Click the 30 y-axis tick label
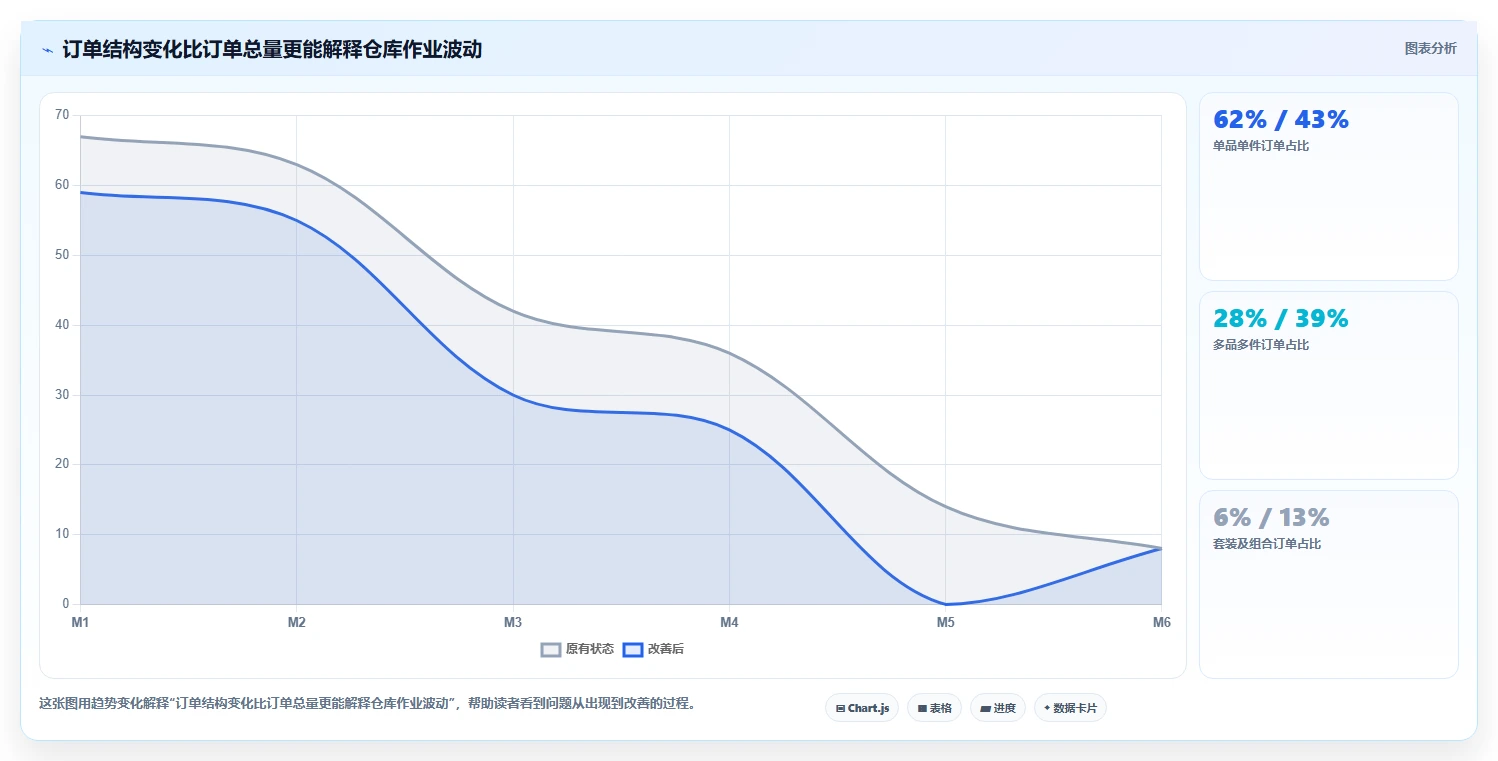This screenshot has height=761, width=1498. (x=62, y=395)
